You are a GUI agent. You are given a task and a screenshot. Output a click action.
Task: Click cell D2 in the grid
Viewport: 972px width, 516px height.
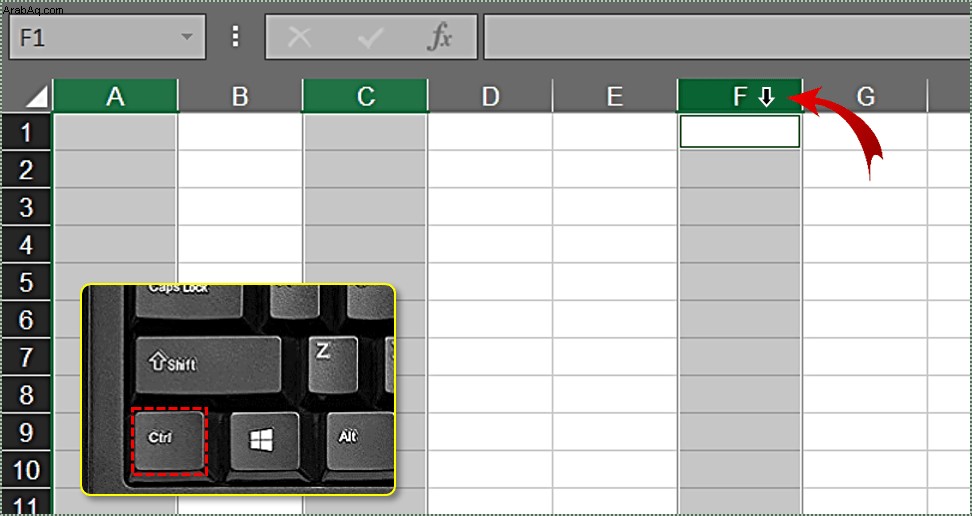coord(490,169)
